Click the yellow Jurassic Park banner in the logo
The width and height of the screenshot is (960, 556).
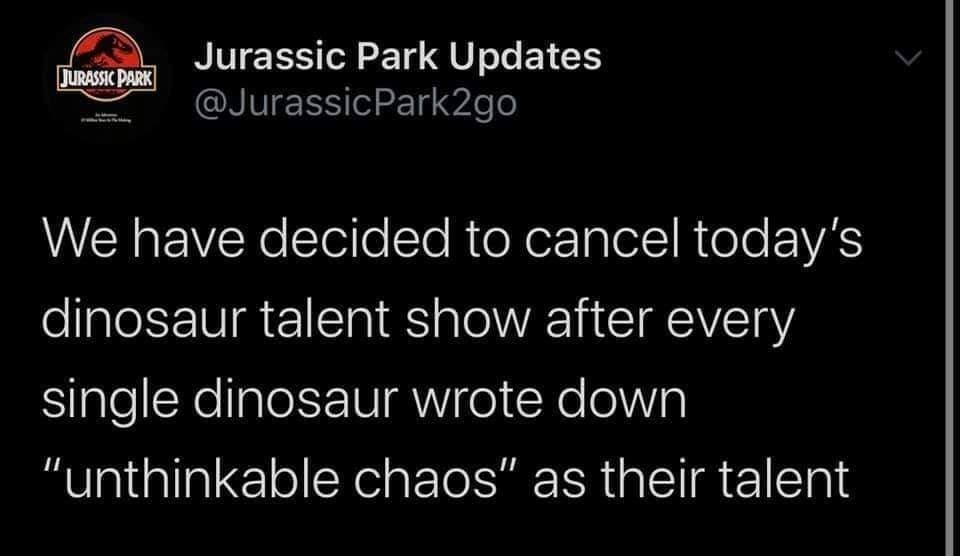[107, 78]
